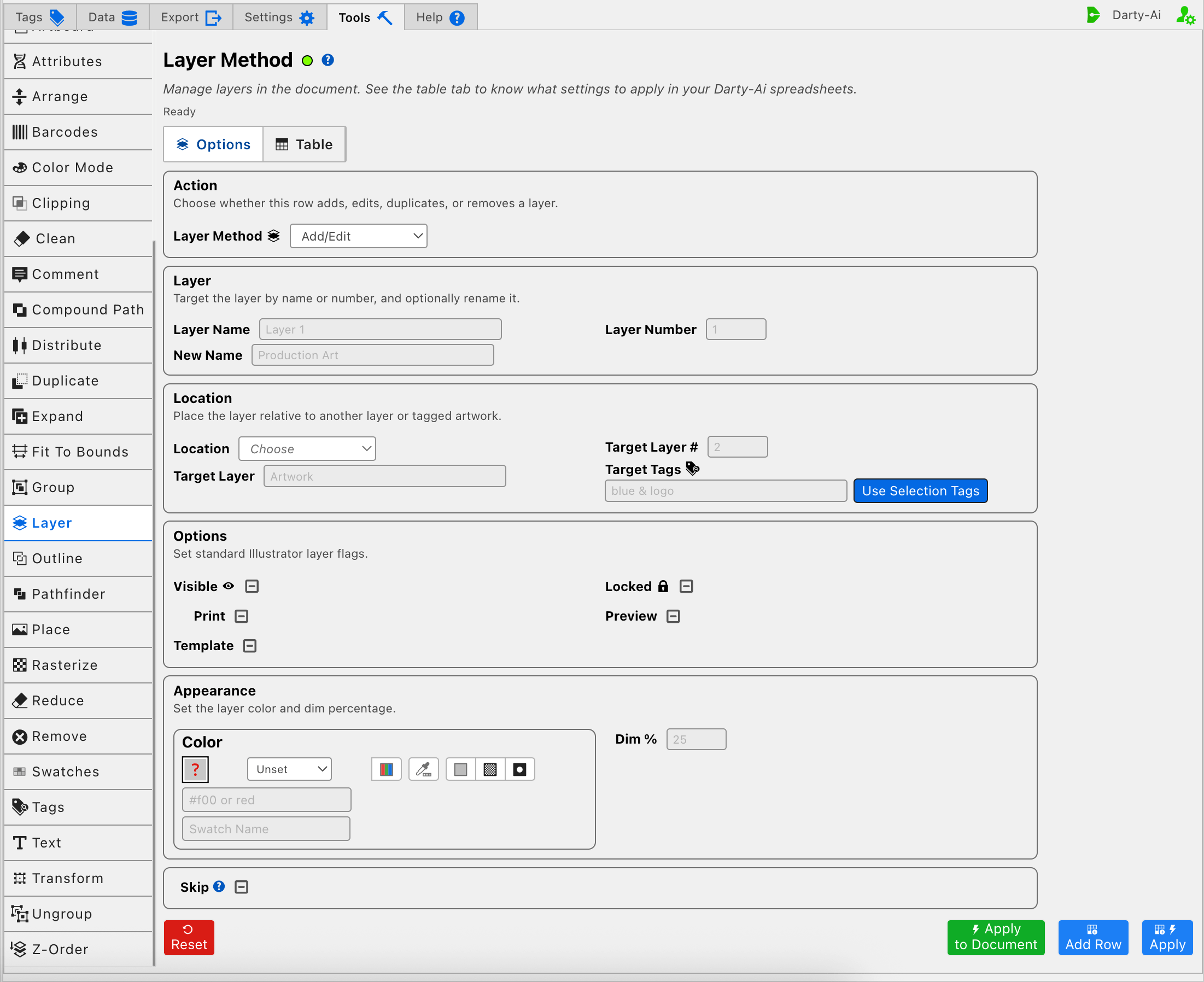This screenshot has width=1204, height=982.
Task: Open the Swatches tool
Action: point(78,772)
